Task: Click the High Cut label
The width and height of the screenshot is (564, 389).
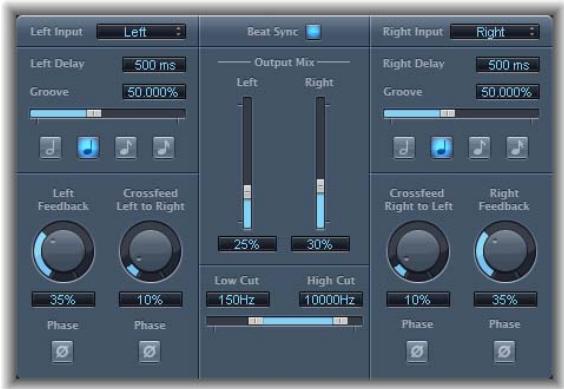Action: point(331,280)
